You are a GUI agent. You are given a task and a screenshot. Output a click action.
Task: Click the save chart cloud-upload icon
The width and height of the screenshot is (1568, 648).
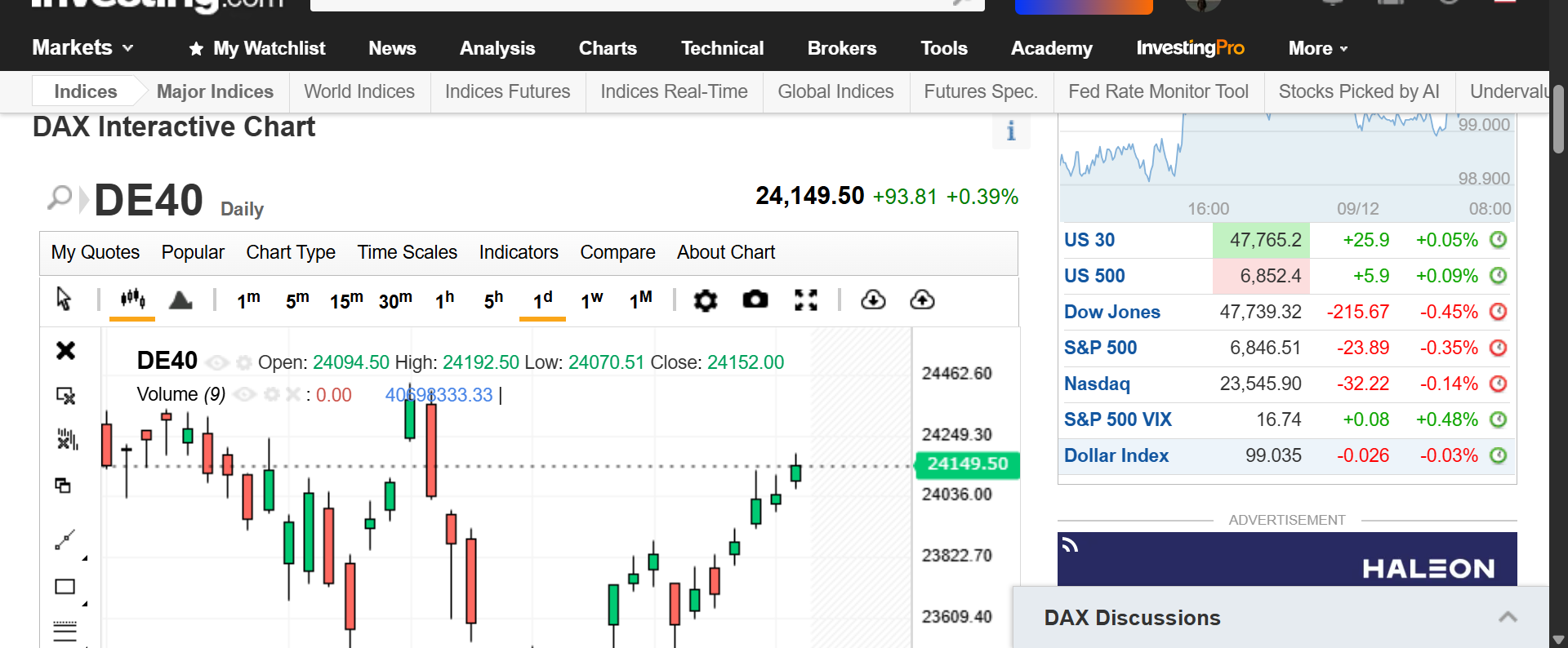pyautogui.click(x=922, y=300)
